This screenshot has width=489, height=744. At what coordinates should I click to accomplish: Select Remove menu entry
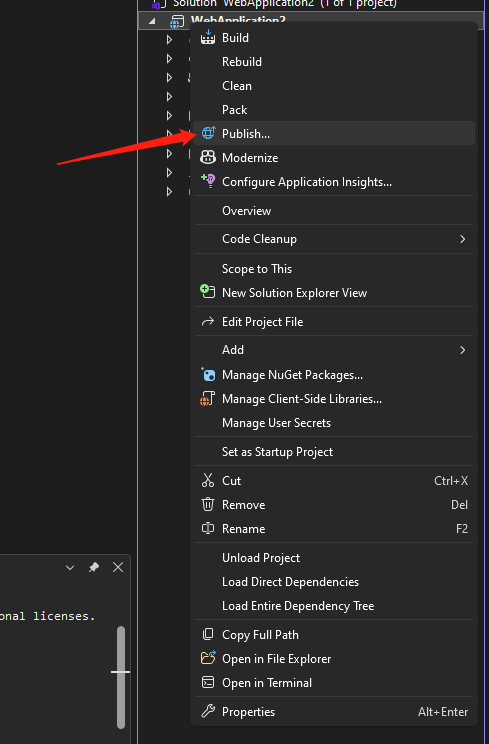click(x=334, y=505)
